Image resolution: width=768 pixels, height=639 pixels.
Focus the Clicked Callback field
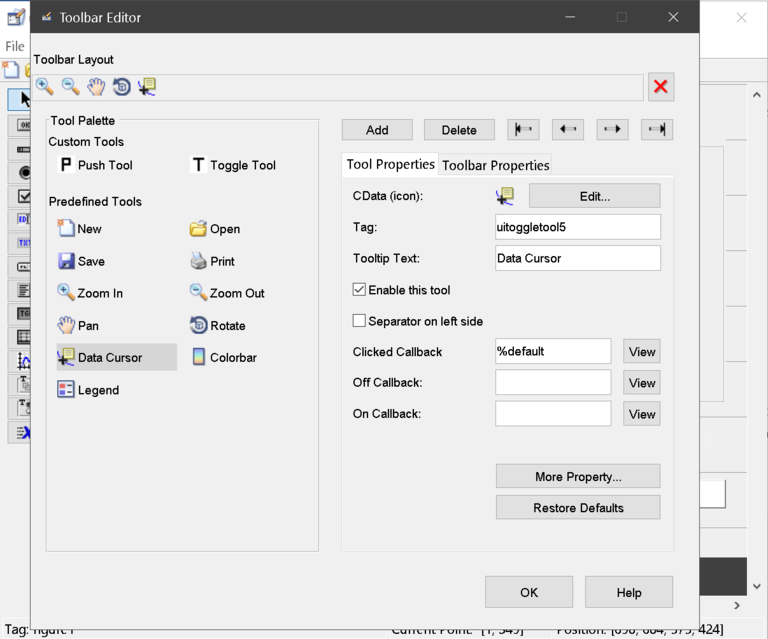pyautogui.click(x=553, y=351)
